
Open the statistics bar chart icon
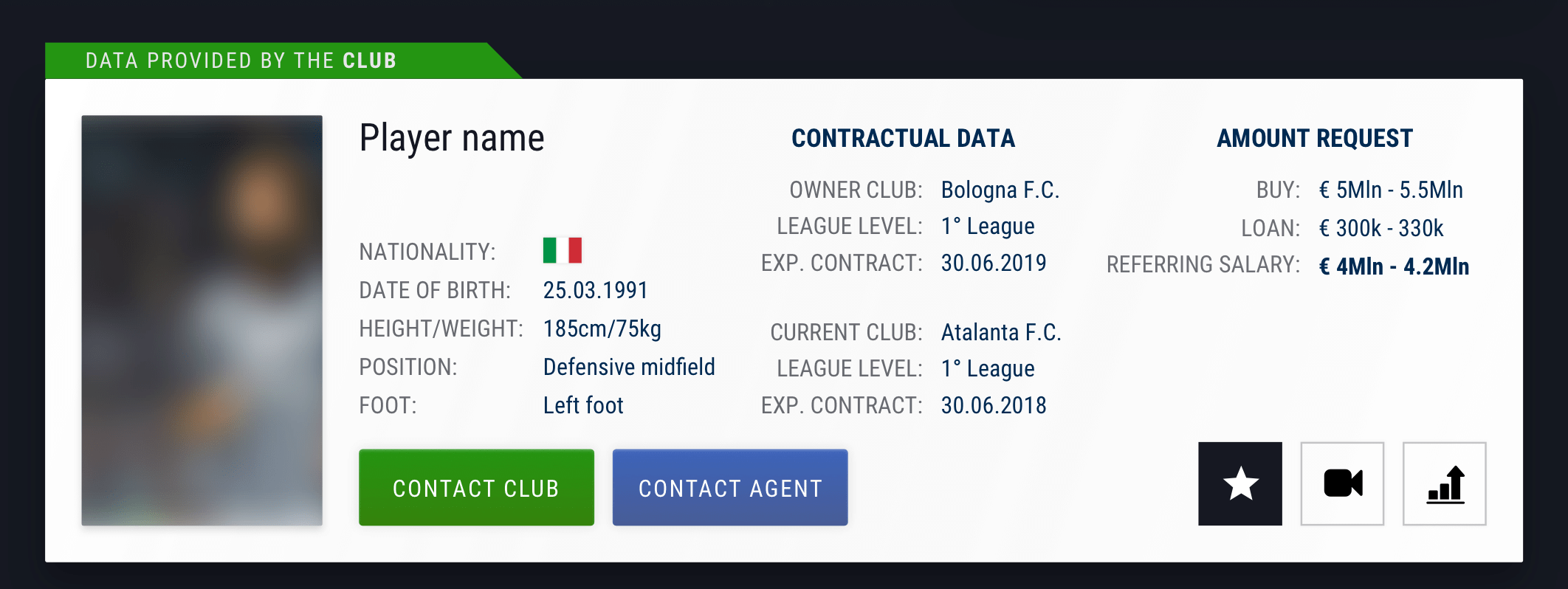(1444, 484)
